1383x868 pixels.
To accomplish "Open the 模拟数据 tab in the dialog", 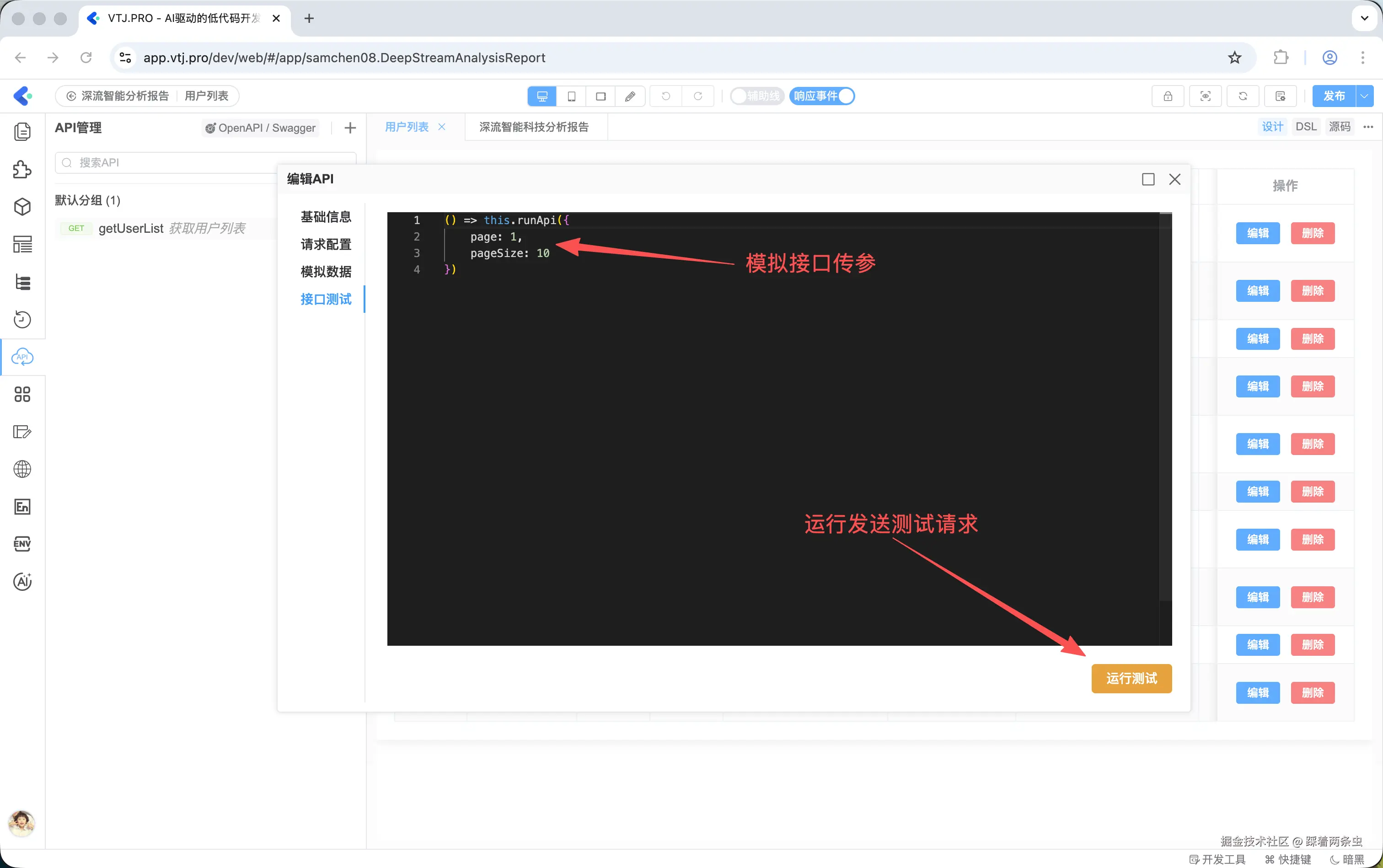I will (x=326, y=272).
